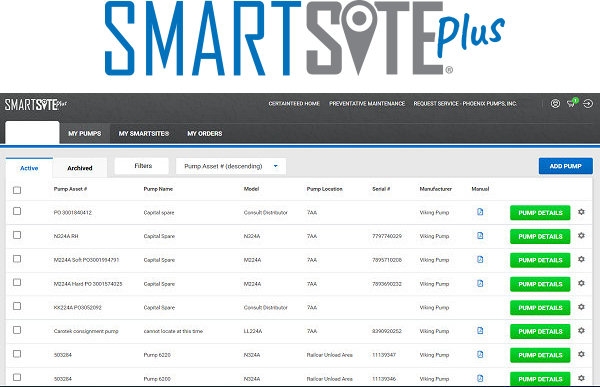Go to CERTAINTEED HOME link
The width and height of the screenshot is (600, 387).
click(x=294, y=103)
